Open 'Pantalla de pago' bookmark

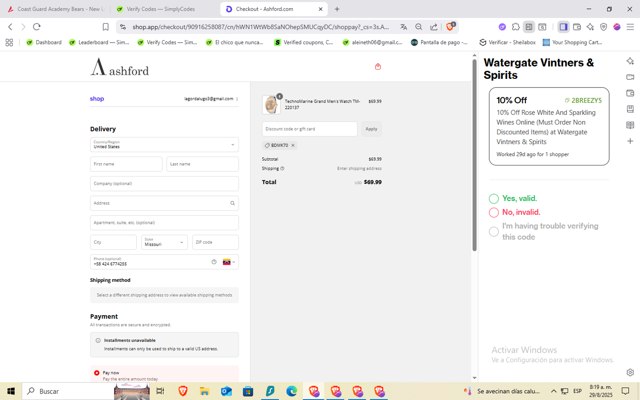click(x=439, y=42)
